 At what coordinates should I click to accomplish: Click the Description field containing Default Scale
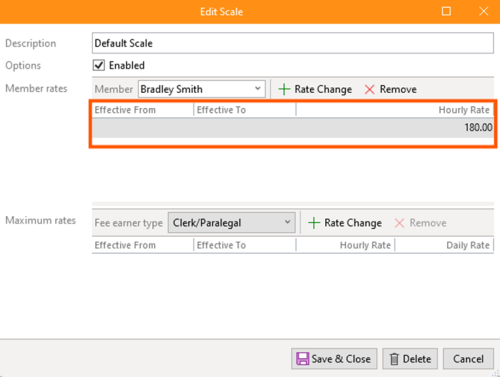coord(293,43)
